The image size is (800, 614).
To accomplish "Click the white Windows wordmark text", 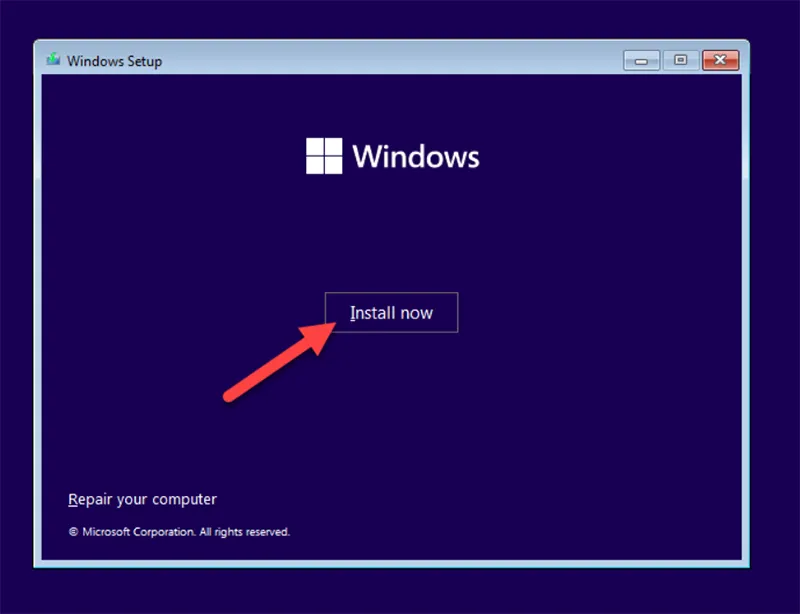I will [x=416, y=157].
